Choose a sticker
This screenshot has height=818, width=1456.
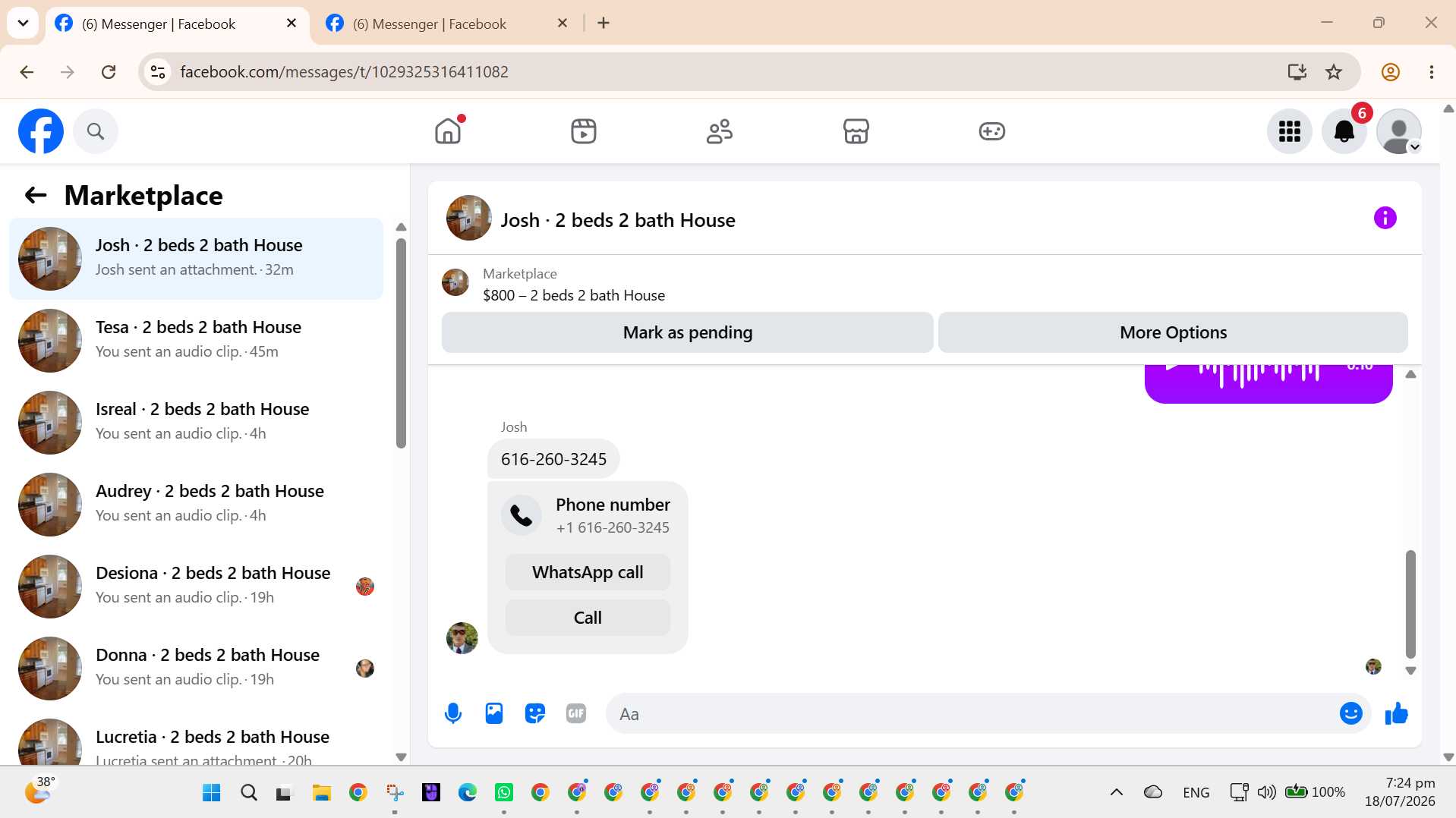pos(535,713)
